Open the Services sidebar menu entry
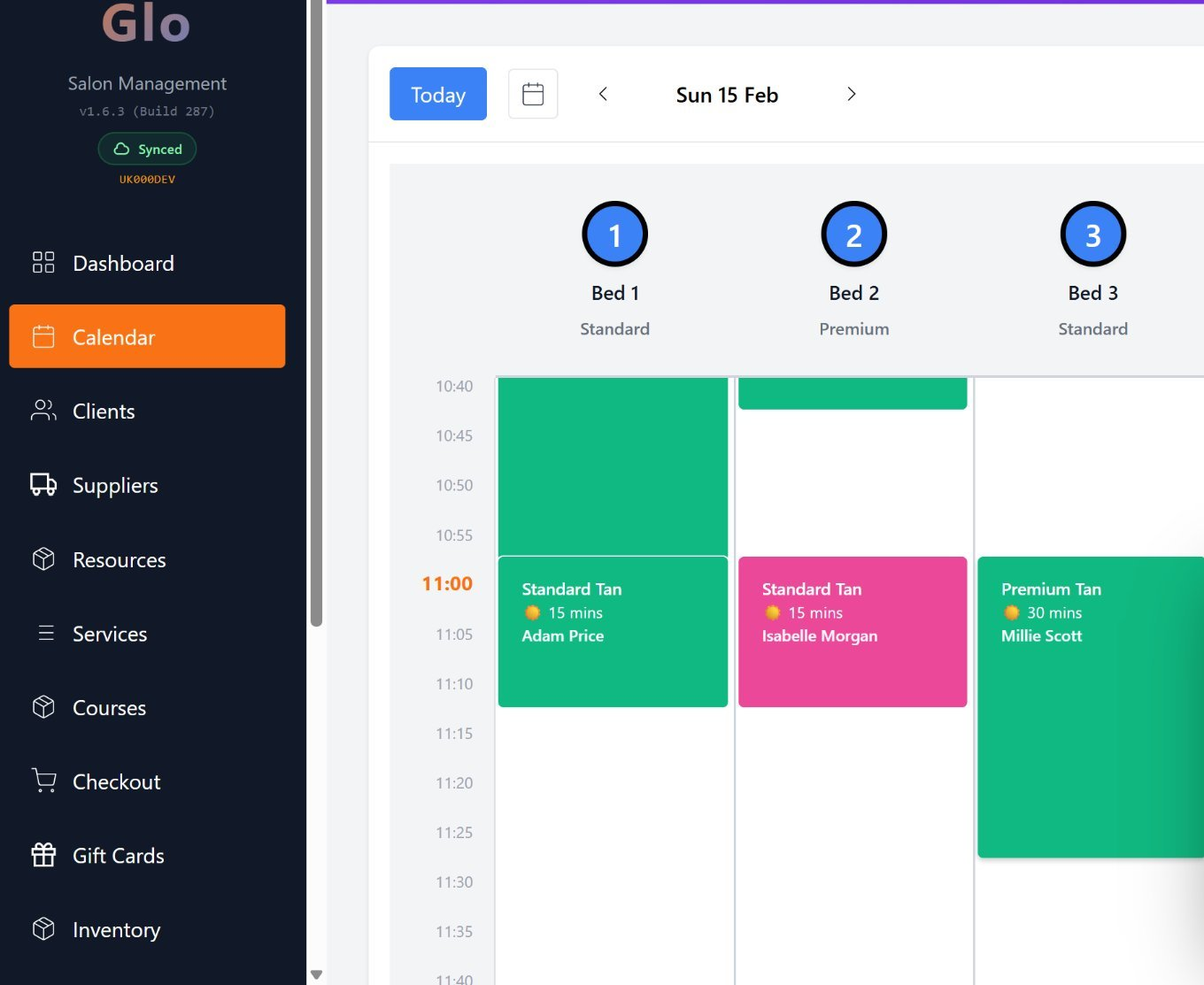 (110, 633)
